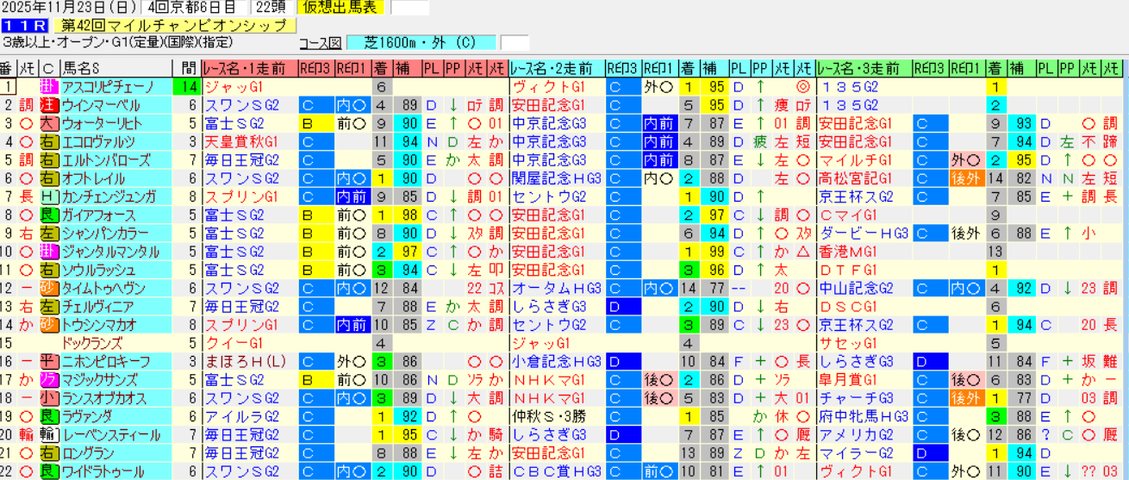1129x480 pixels.
Task: Select horse name ソウルラッシュ
Action: click(x=98, y=270)
